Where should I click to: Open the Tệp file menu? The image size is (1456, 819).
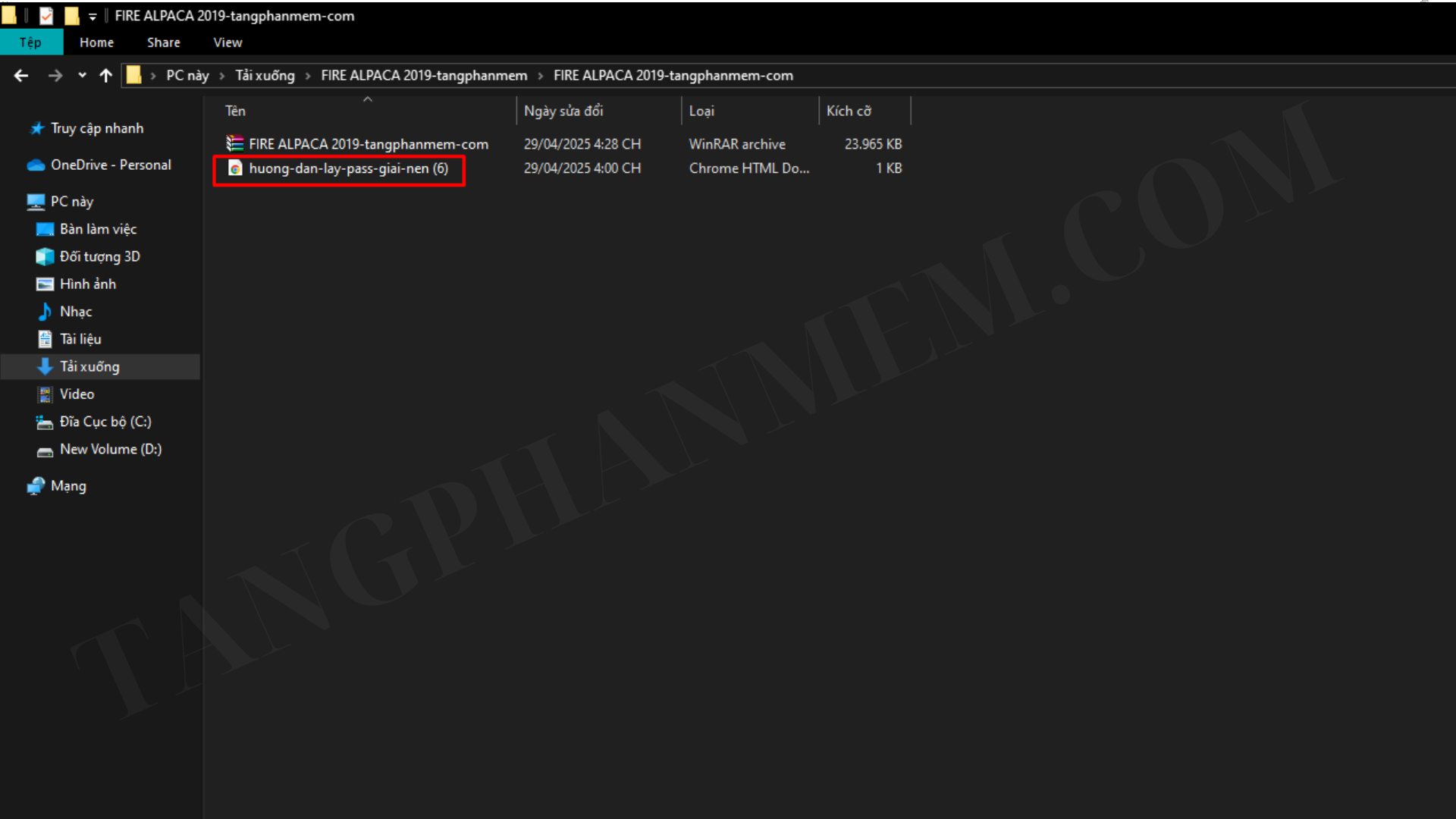coord(30,42)
